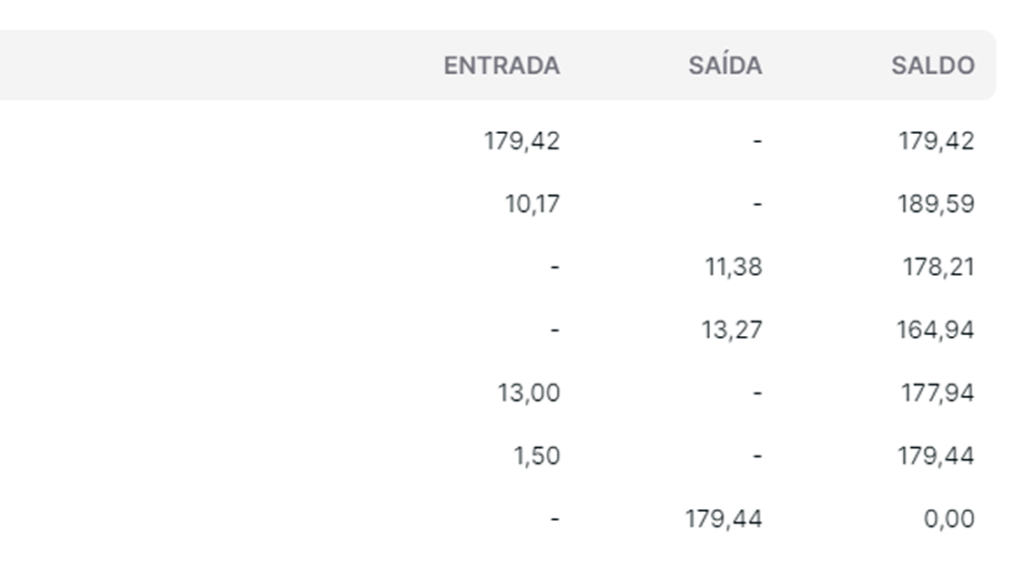Viewport: 1024px width, 581px height.
Task: Select the 13,27 saída amount
Action: point(732,330)
